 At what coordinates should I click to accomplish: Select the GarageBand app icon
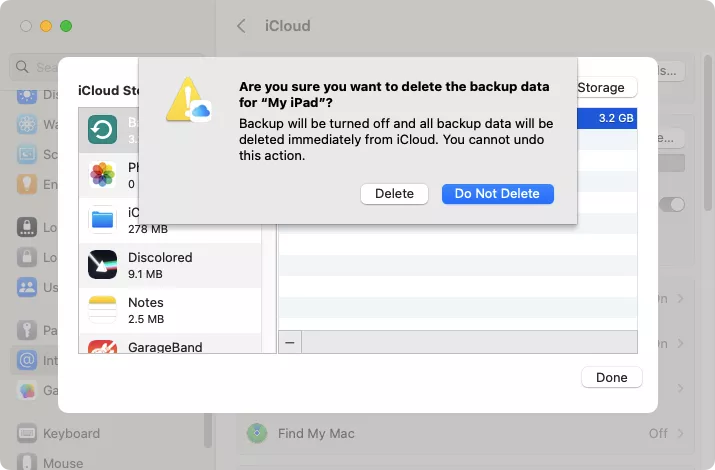click(x=103, y=347)
